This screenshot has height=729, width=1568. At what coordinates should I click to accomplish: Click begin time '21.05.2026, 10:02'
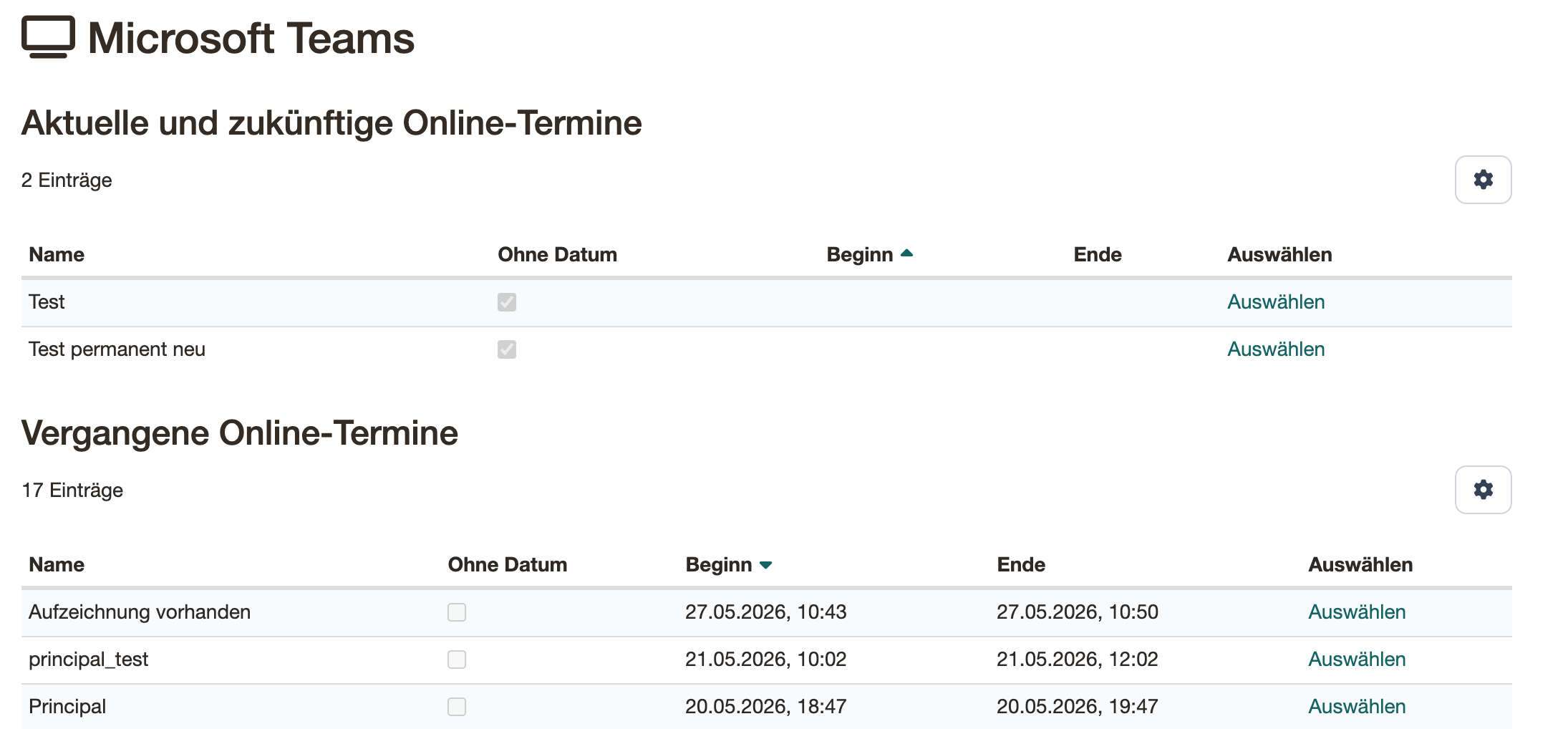[765, 660]
